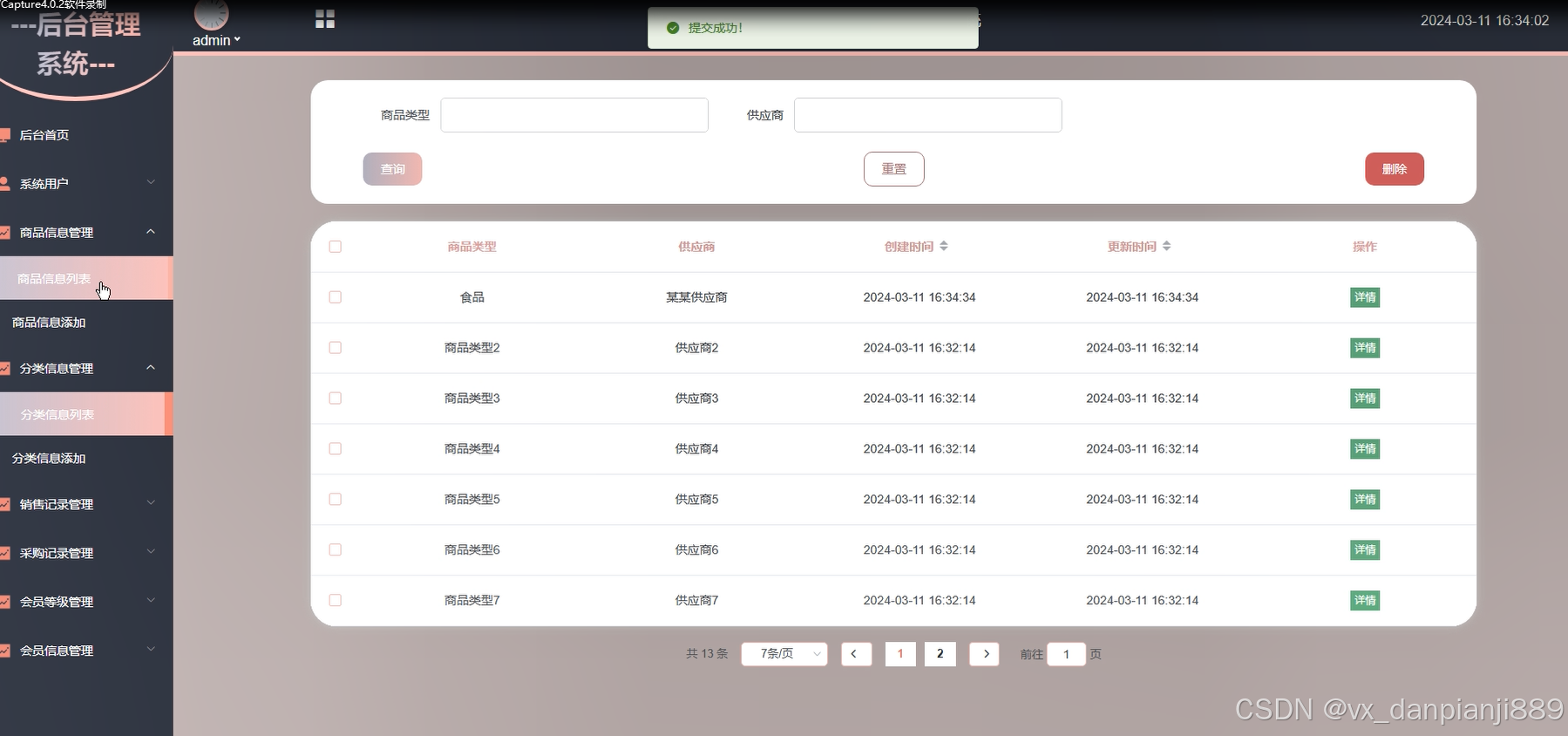This screenshot has height=736, width=1568.
Task: Sort by 创建时间 using sort arrows
Action: click(x=944, y=246)
